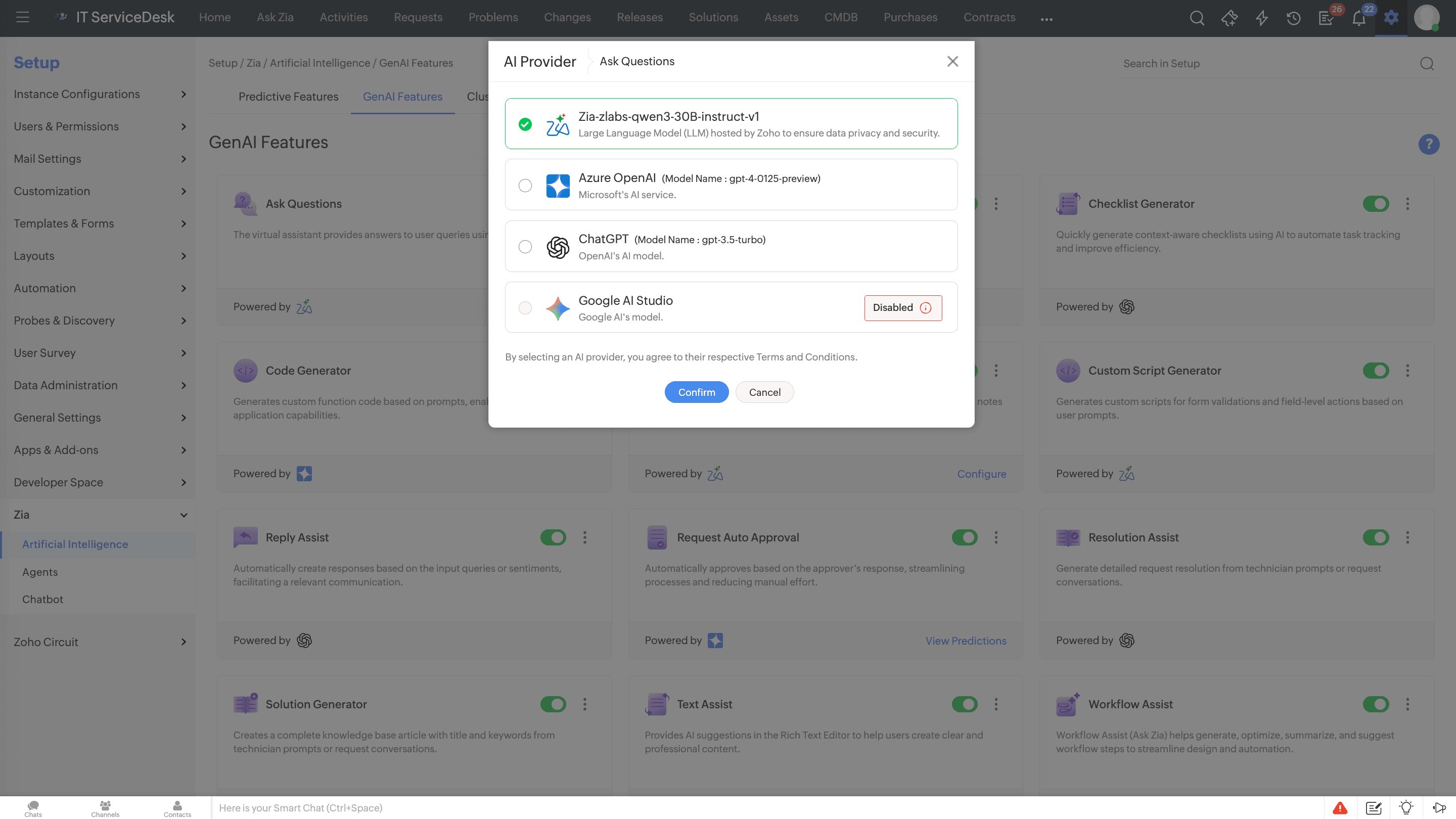Click the View Predictions link
Viewport: 1456px width, 819px height.
966,641
